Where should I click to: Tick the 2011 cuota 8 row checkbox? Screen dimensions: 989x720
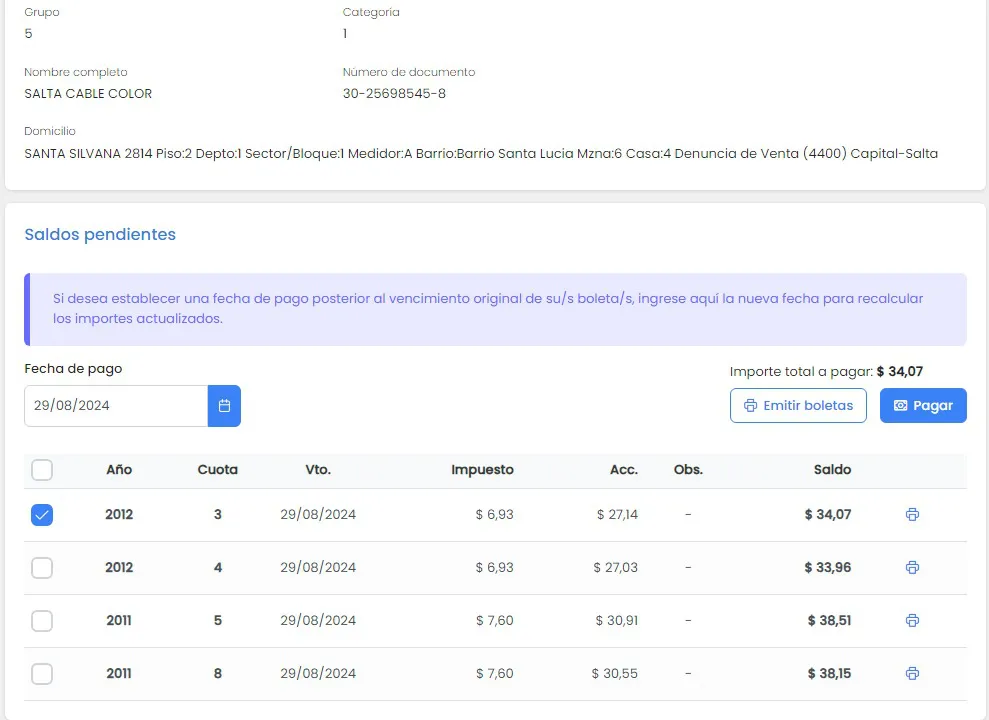pos(42,674)
